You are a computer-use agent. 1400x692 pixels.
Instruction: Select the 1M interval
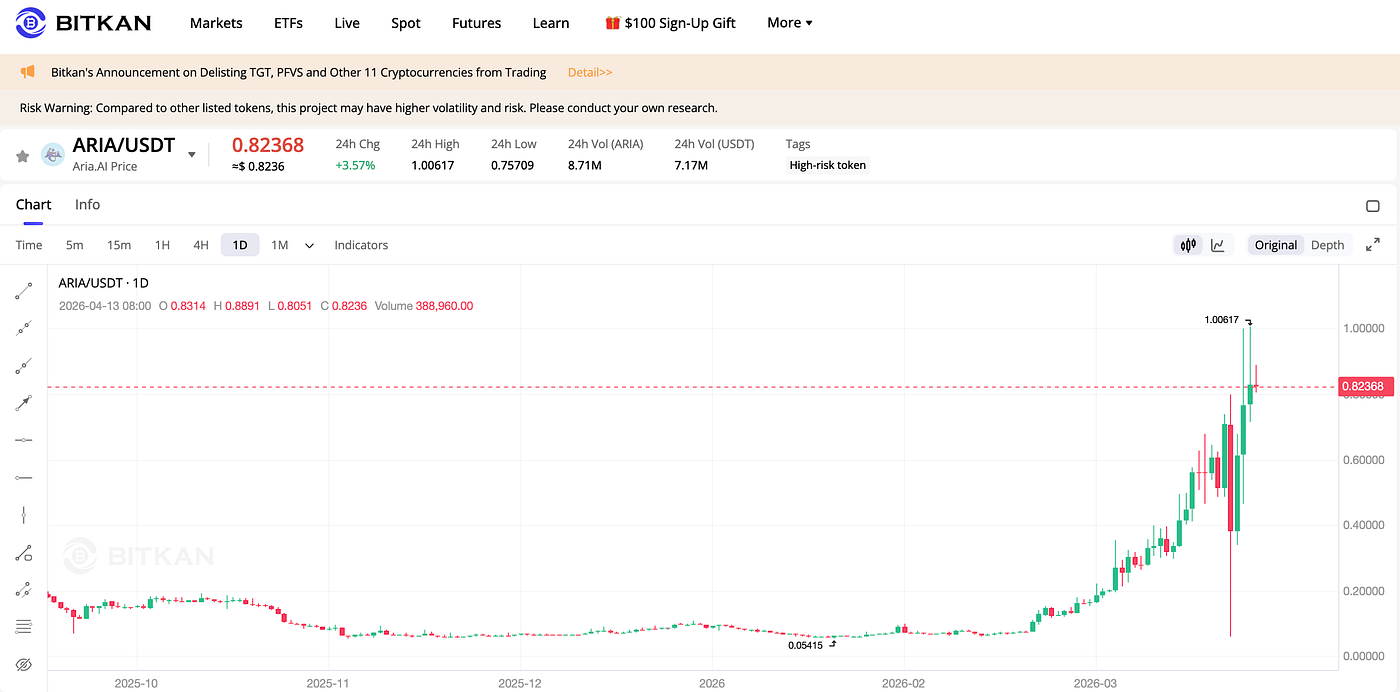coord(280,245)
